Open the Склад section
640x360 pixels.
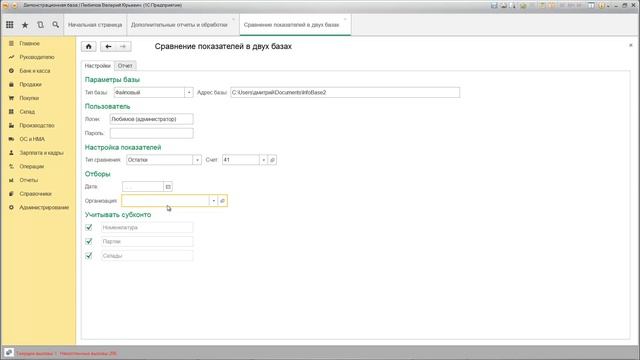(27, 111)
